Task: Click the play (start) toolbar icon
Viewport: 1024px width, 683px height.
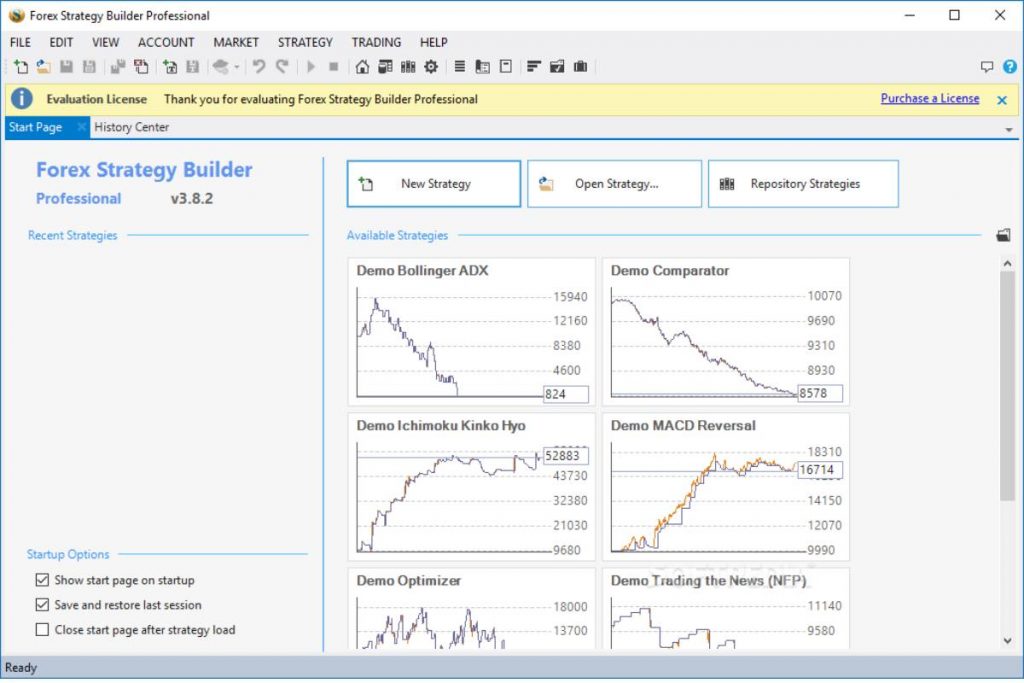Action: (x=311, y=67)
